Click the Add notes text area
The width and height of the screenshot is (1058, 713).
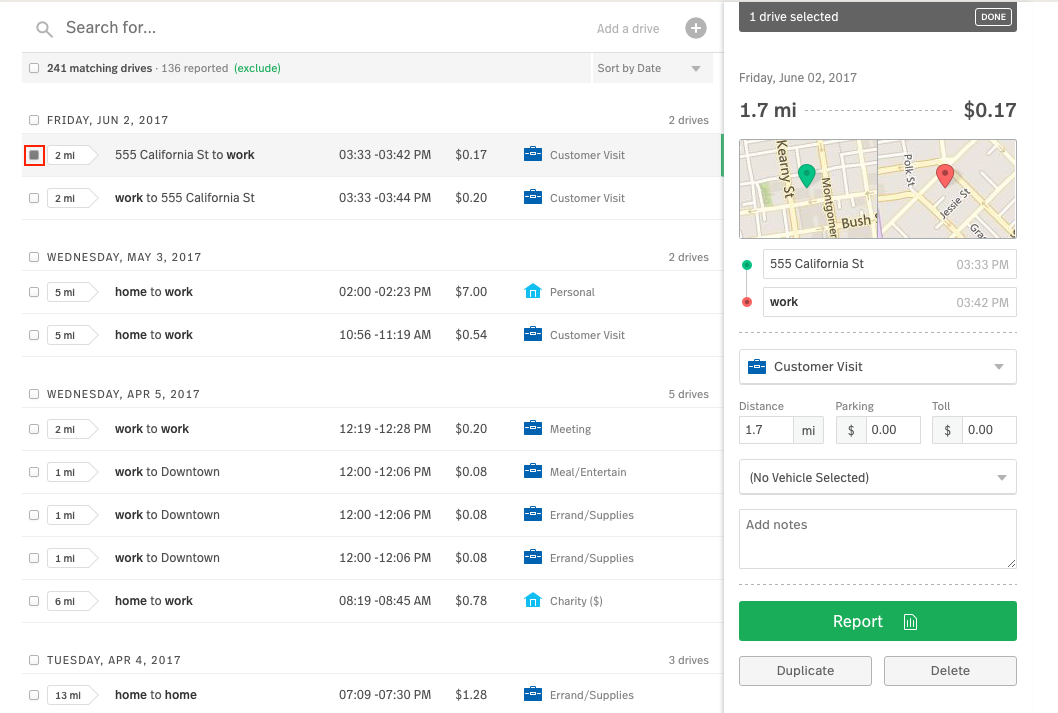(x=878, y=539)
